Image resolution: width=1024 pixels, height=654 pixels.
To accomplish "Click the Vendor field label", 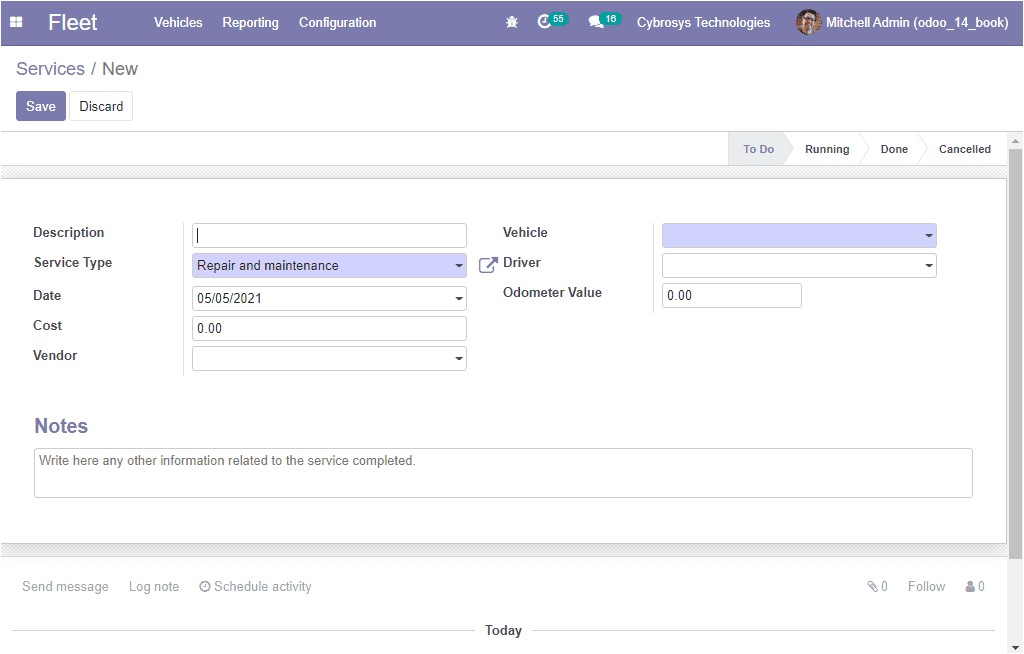I will 55,355.
